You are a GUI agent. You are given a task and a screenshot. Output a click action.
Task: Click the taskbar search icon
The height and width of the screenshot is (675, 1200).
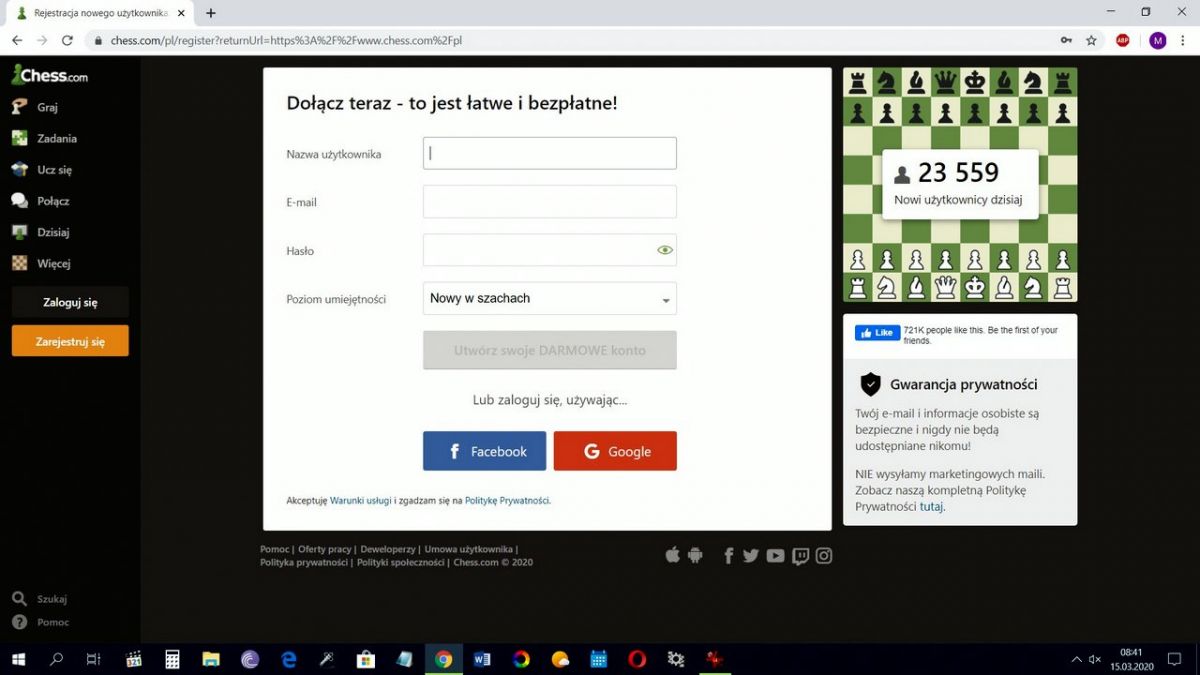(x=56, y=659)
